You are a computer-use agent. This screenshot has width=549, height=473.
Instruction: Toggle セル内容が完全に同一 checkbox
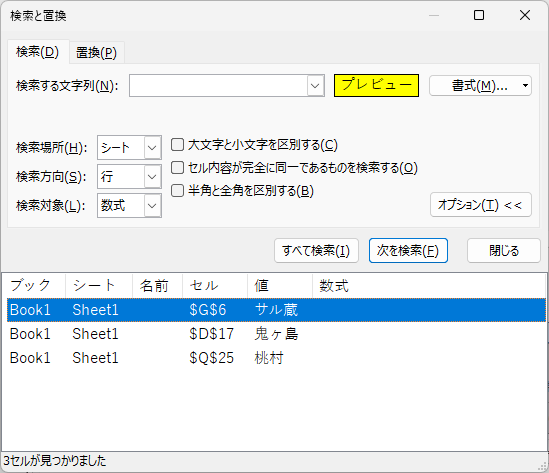pyautogui.click(x=177, y=168)
